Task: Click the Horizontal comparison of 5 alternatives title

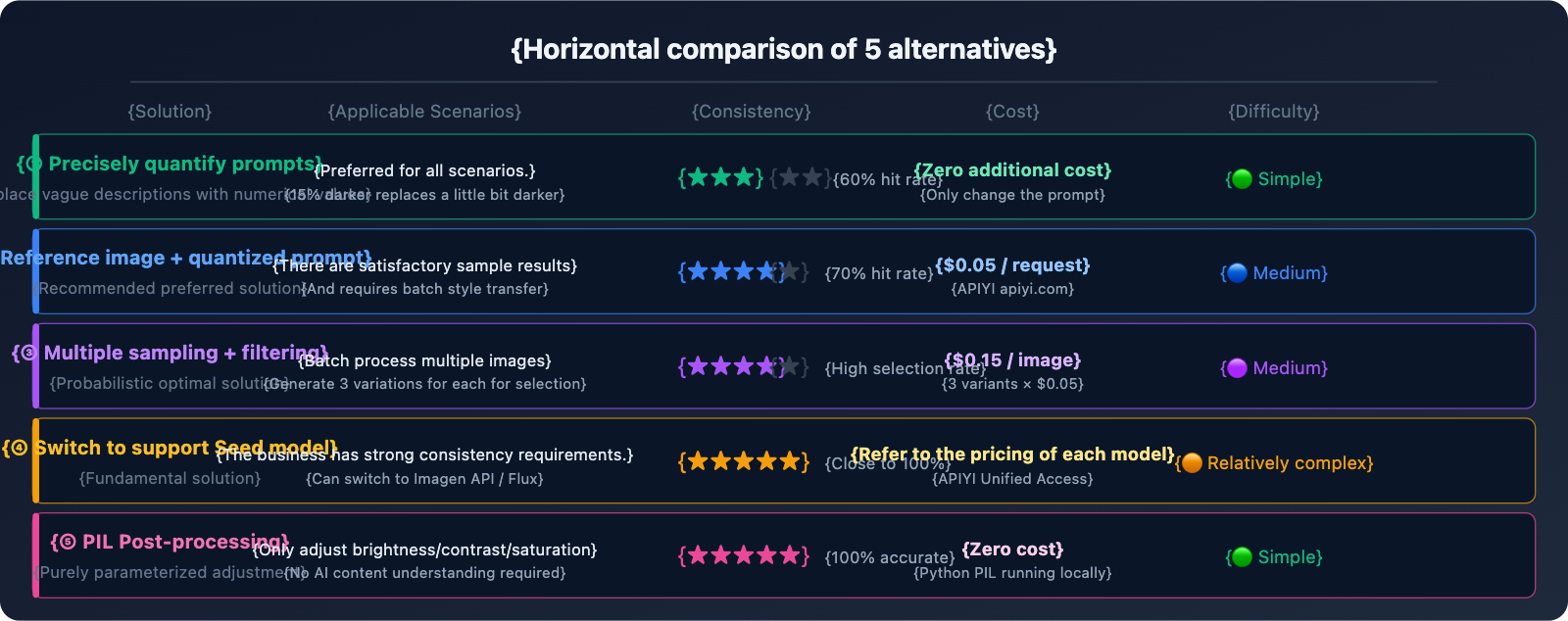Action: coord(784,49)
